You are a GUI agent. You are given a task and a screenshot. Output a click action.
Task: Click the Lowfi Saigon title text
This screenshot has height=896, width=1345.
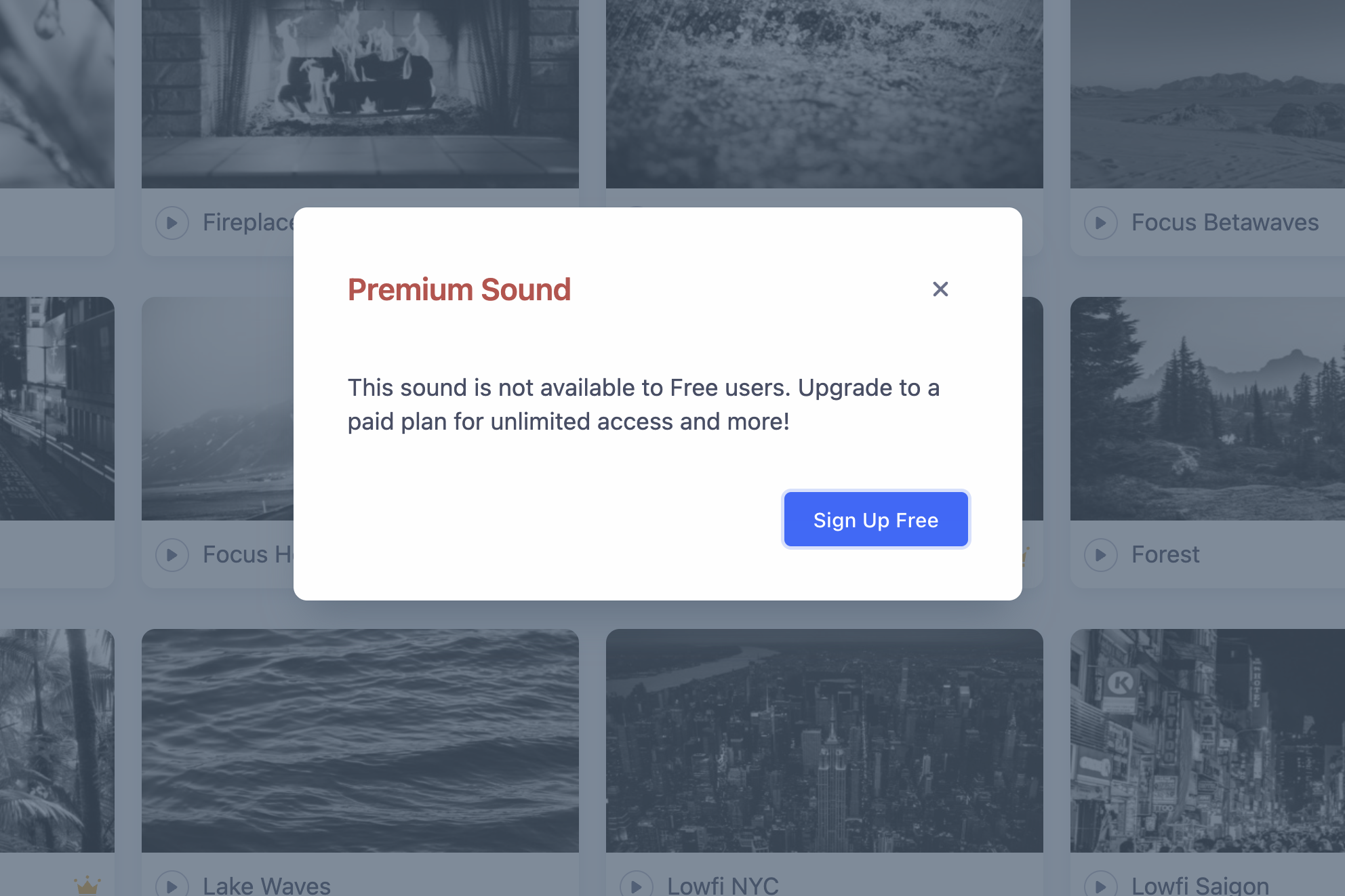pyautogui.click(x=1200, y=886)
